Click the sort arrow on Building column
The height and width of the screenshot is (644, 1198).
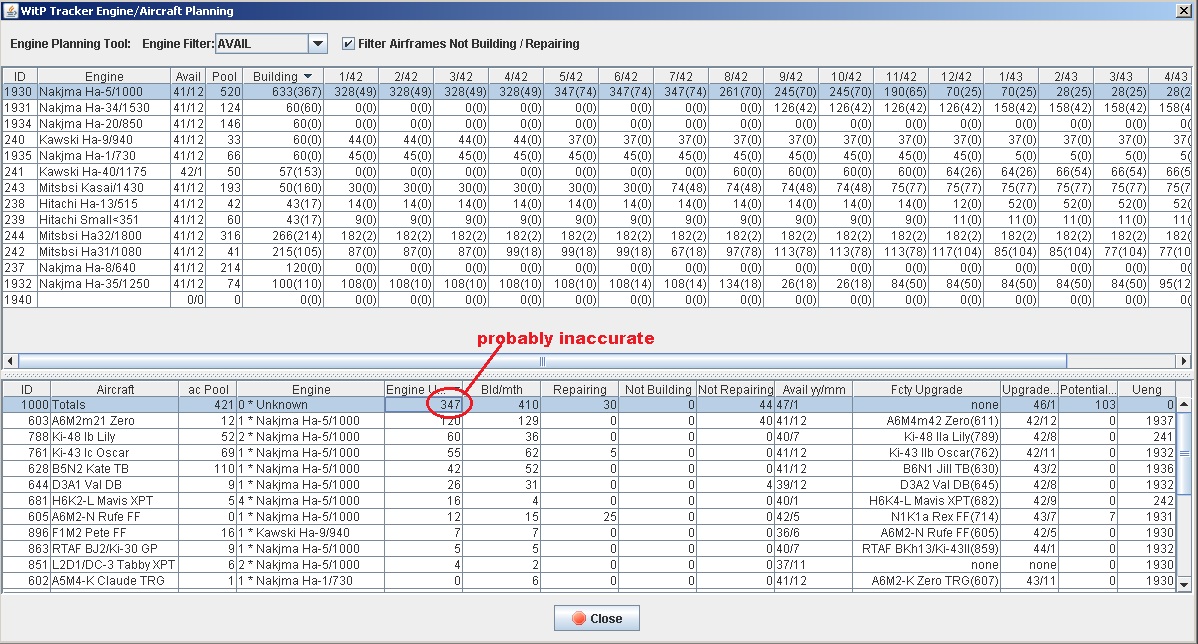pos(308,77)
